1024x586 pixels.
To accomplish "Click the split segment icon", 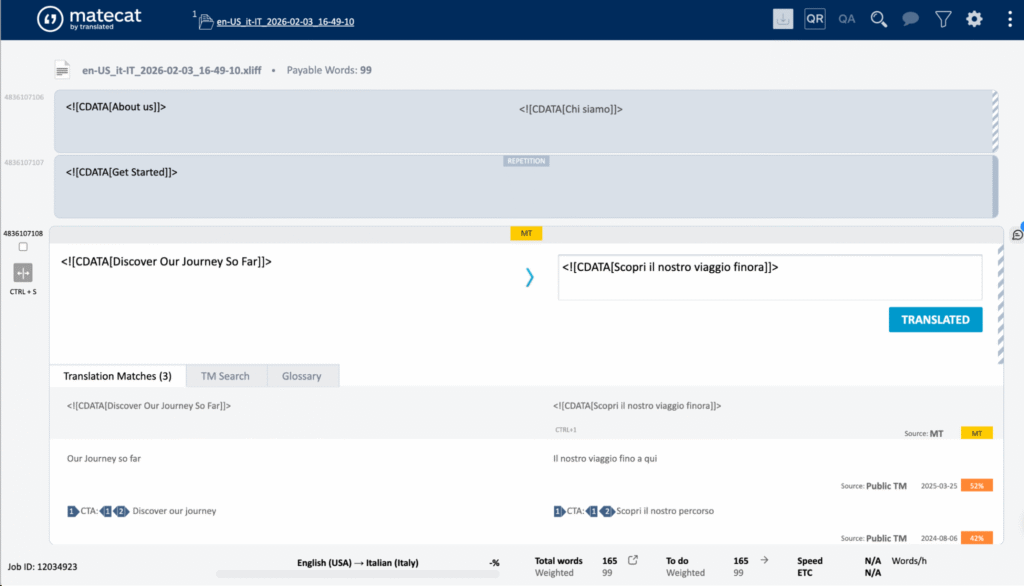I will coord(23,272).
